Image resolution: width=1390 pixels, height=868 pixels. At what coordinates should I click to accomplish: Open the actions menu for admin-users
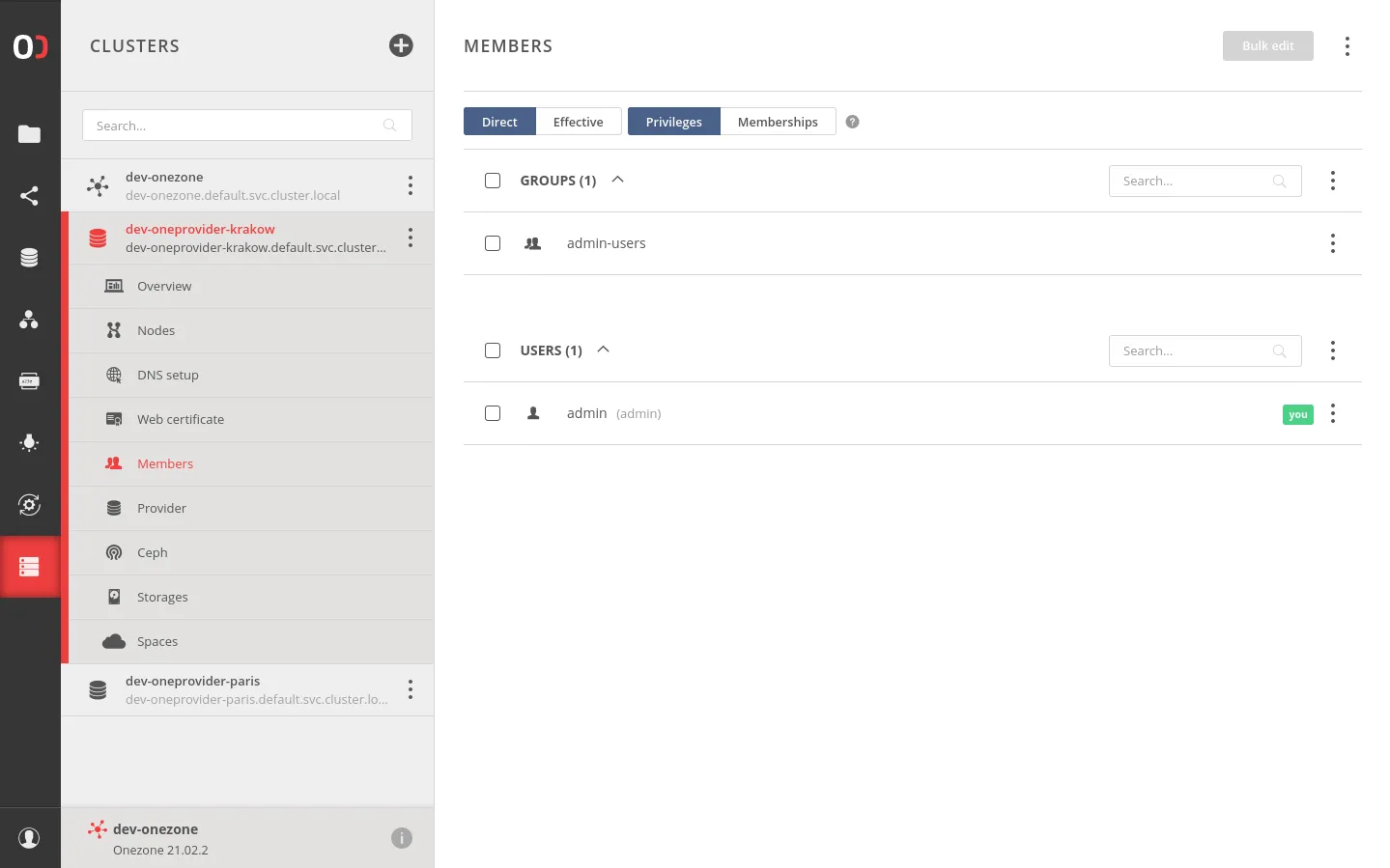point(1333,243)
